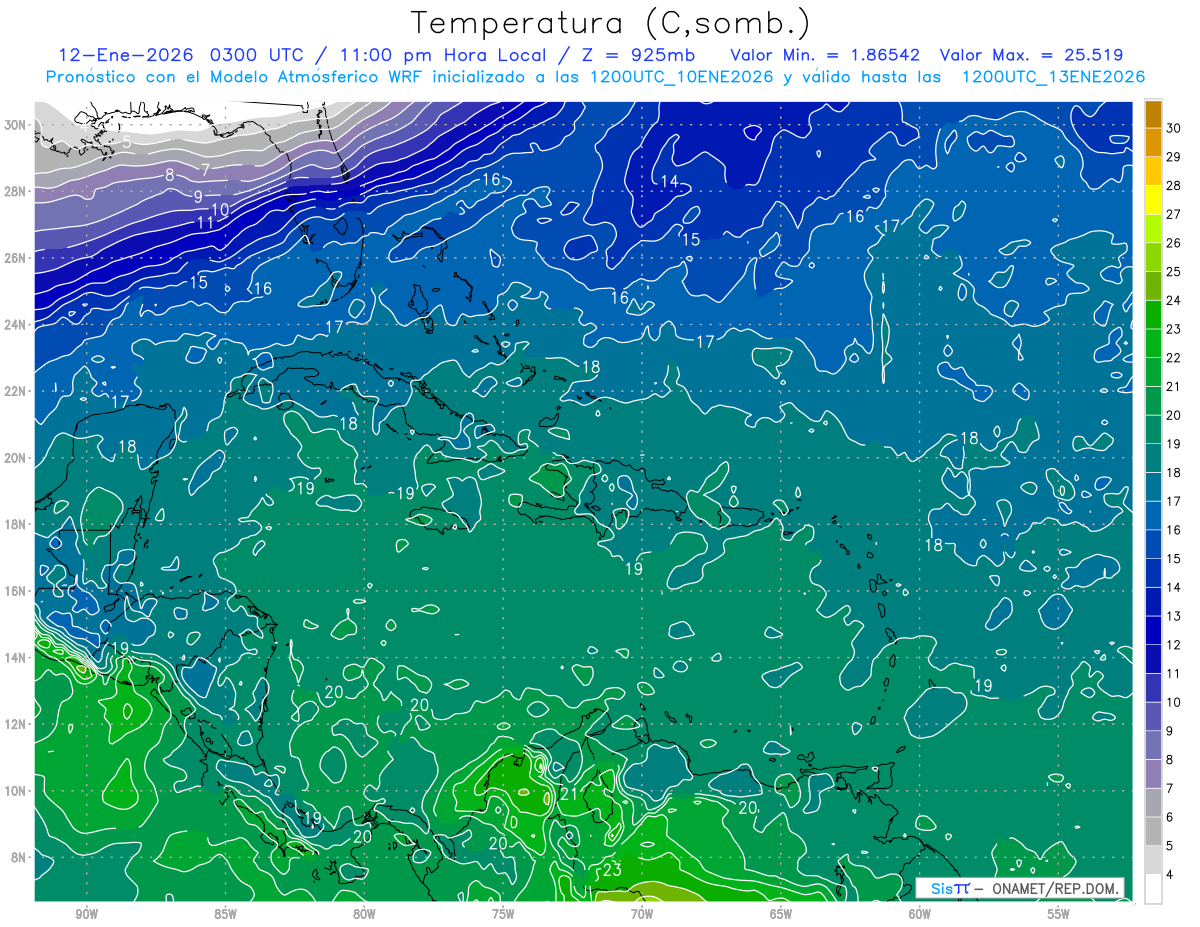Click the color bar label 30
Screen dimensions: 1200x927
[x=1175, y=128]
